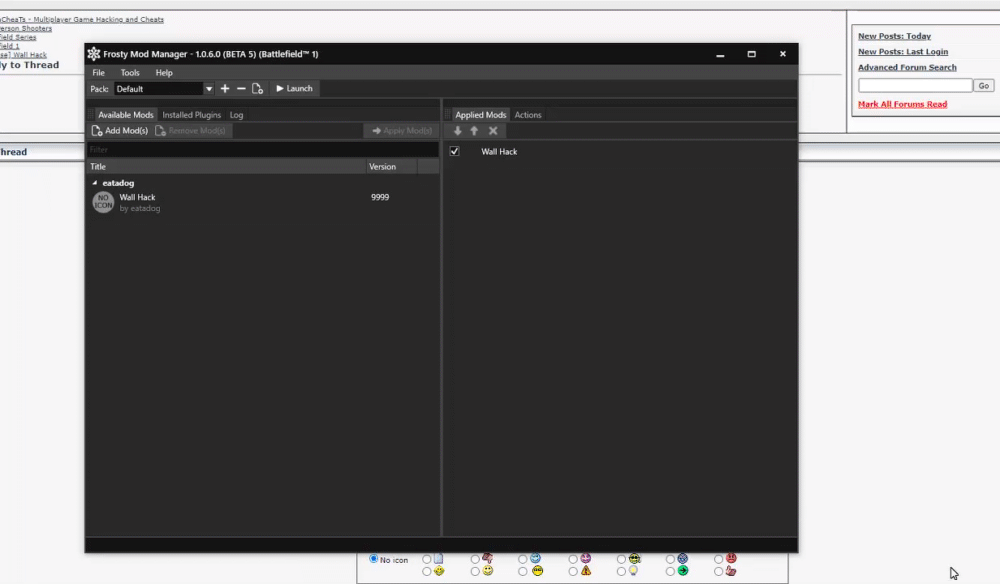Collapse the eatadog mod group

(95, 183)
